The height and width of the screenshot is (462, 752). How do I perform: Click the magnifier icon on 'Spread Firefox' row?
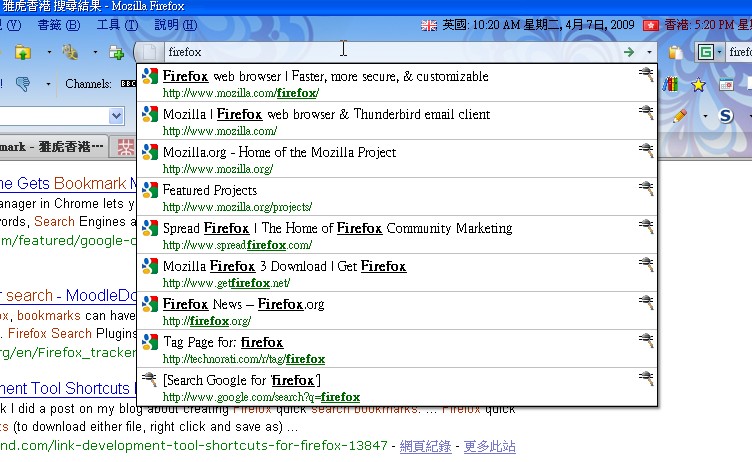pos(646,226)
